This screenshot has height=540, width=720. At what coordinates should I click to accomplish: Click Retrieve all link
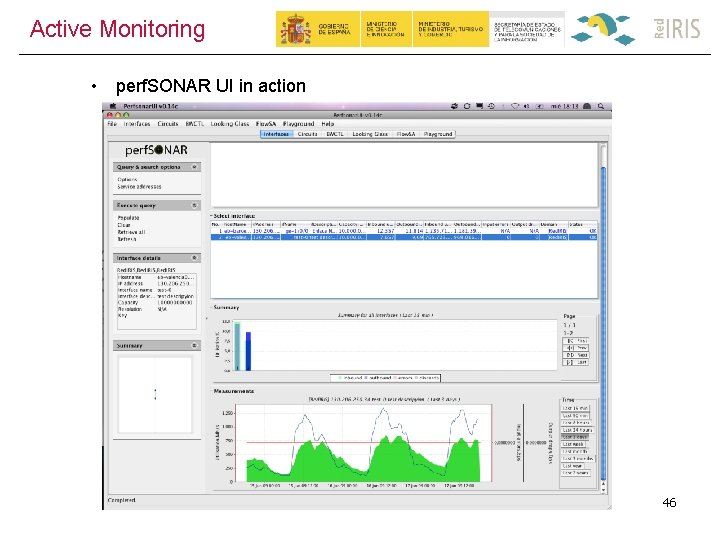[x=131, y=232]
